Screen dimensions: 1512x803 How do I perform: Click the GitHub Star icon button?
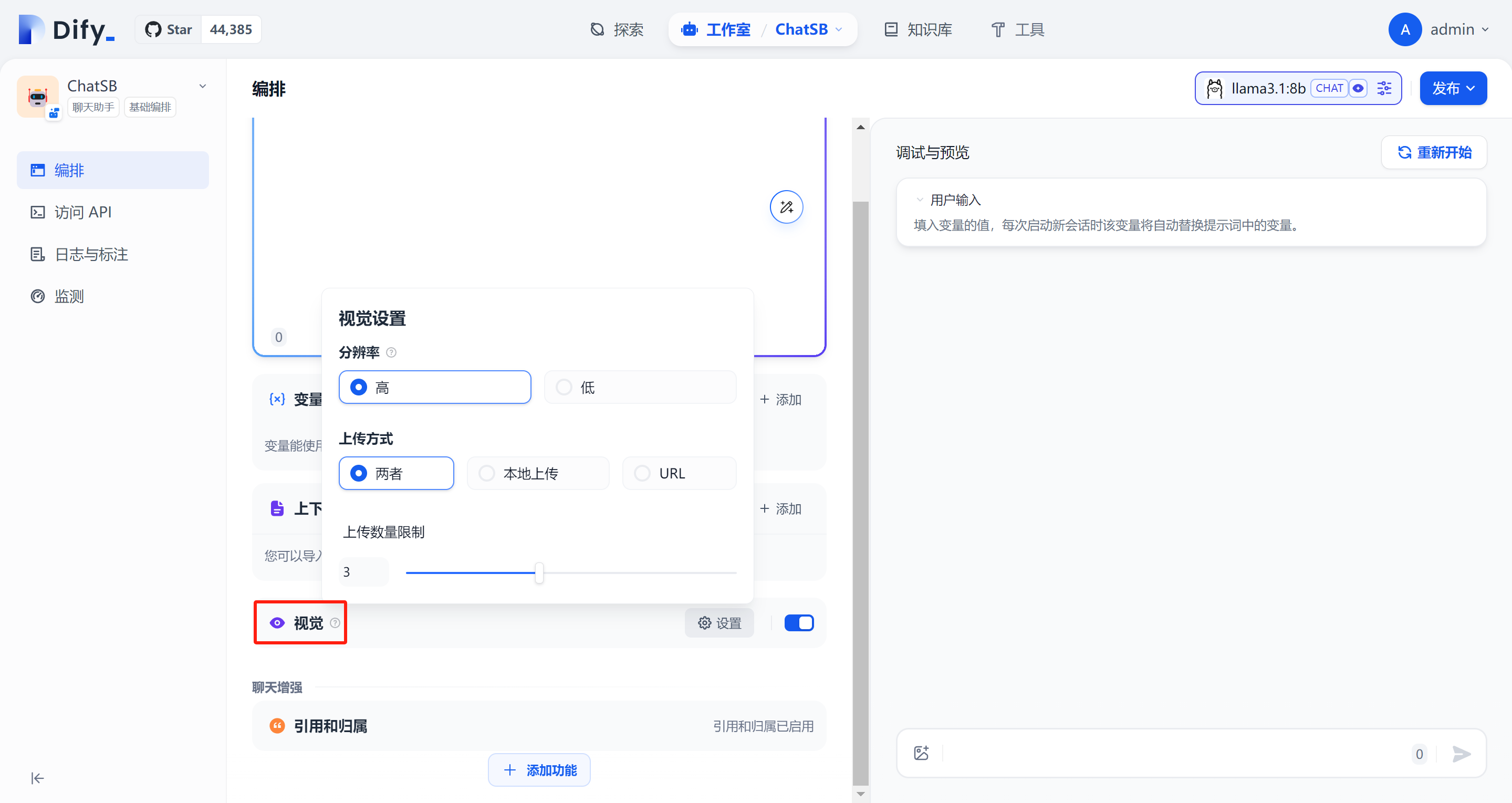pyautogui.click(x=169, y=29)
